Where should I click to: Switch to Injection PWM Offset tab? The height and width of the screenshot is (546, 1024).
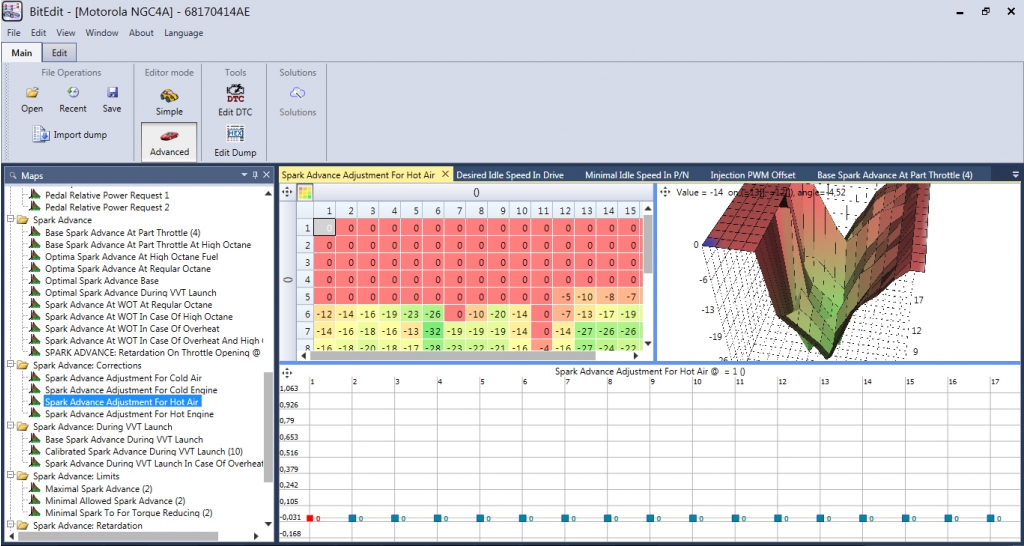[x=753, y=175]
